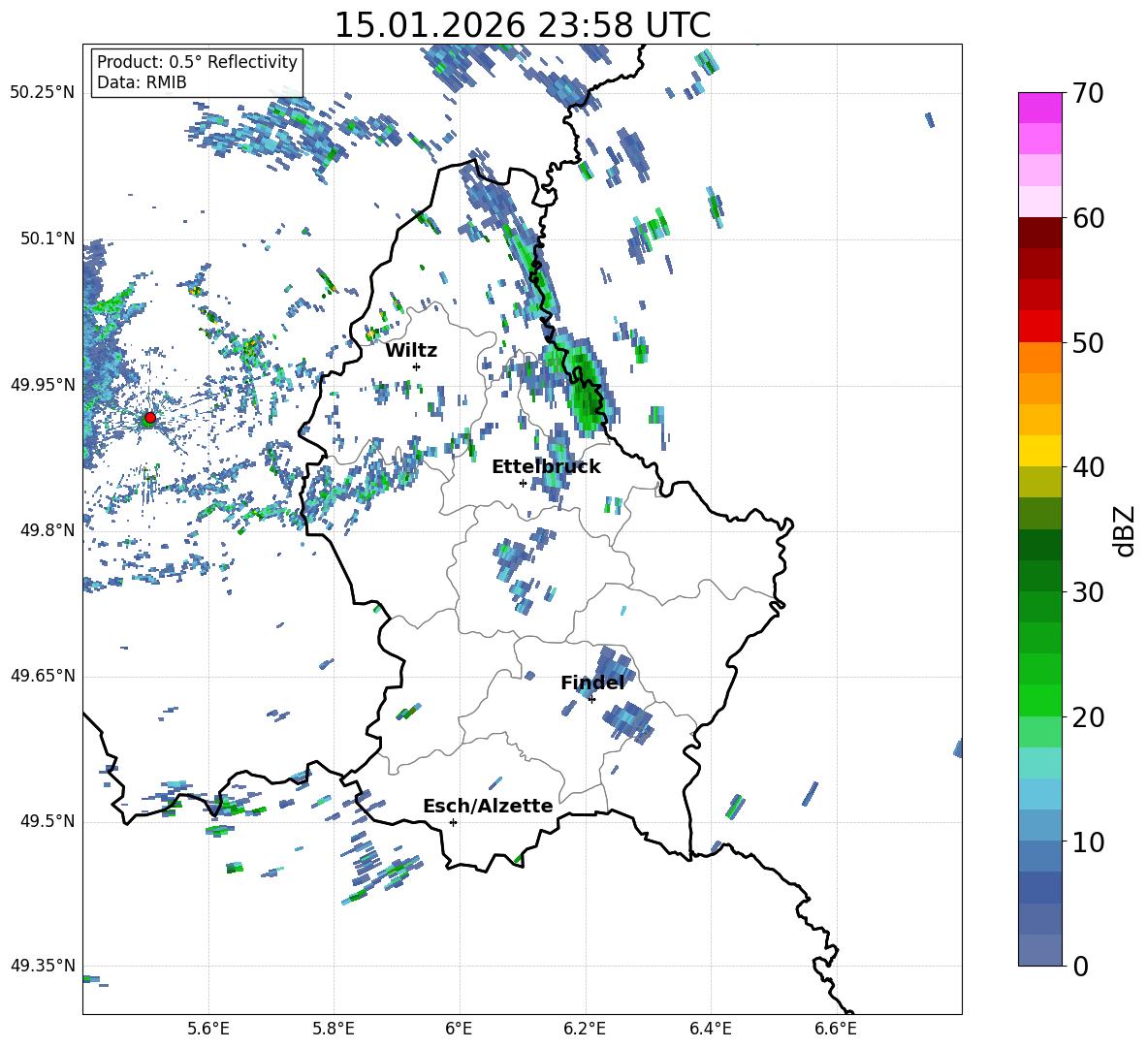Click the blue echo cluster southeast of Findel
Viewport: 1148px width, 1048px height.
tap(628, 721)
